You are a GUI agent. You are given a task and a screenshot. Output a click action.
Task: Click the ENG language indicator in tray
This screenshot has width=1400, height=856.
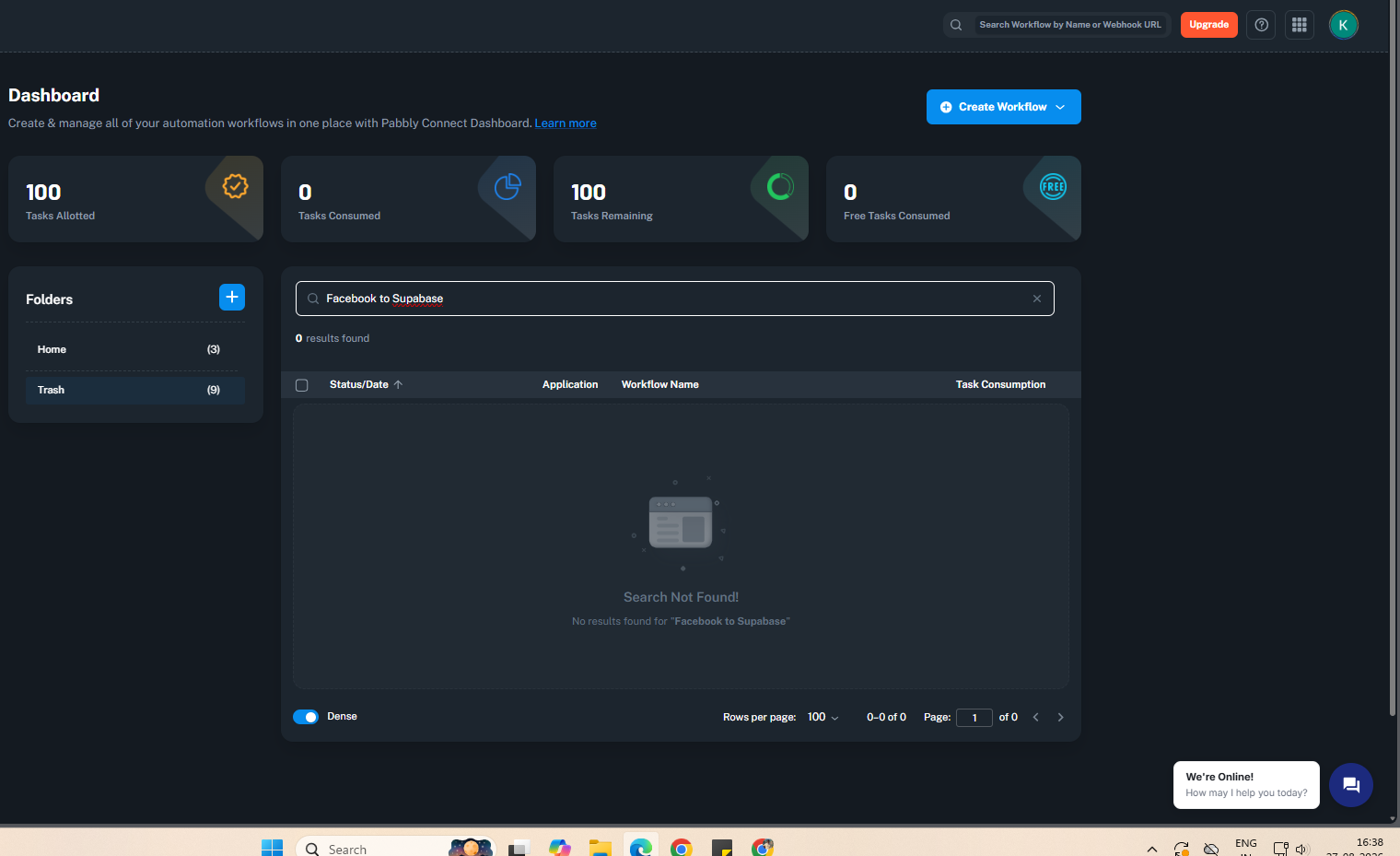pos(1246,843)
